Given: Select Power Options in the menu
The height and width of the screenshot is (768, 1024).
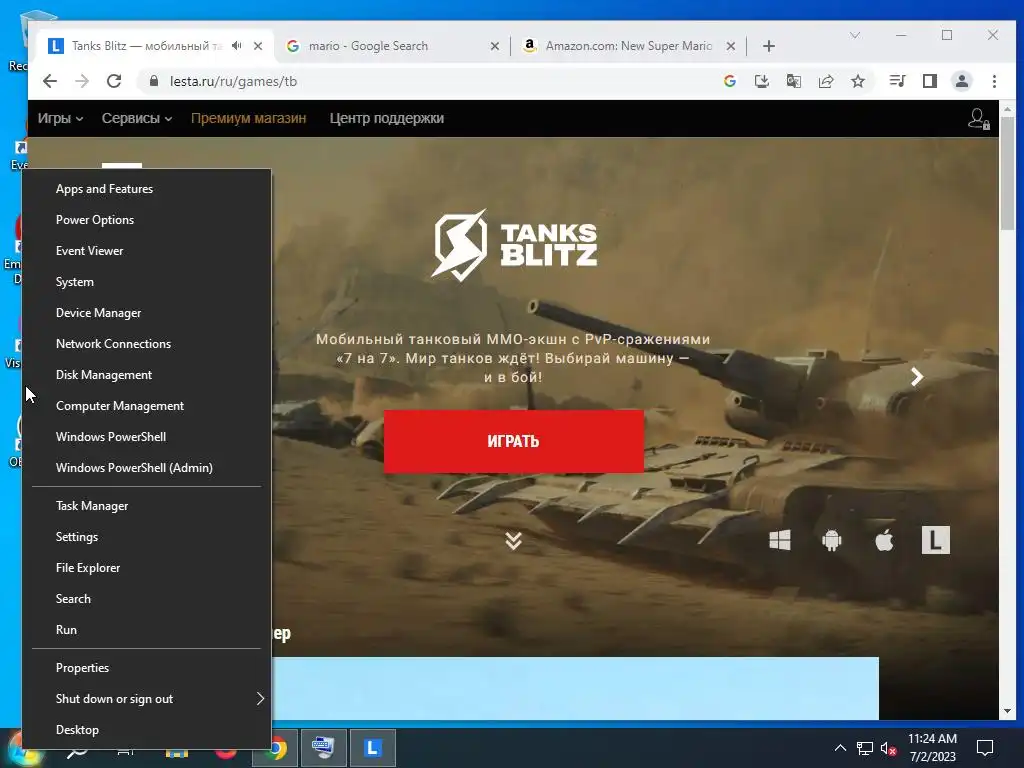Looking at the screenshot, I should click(x=147, y=219).
